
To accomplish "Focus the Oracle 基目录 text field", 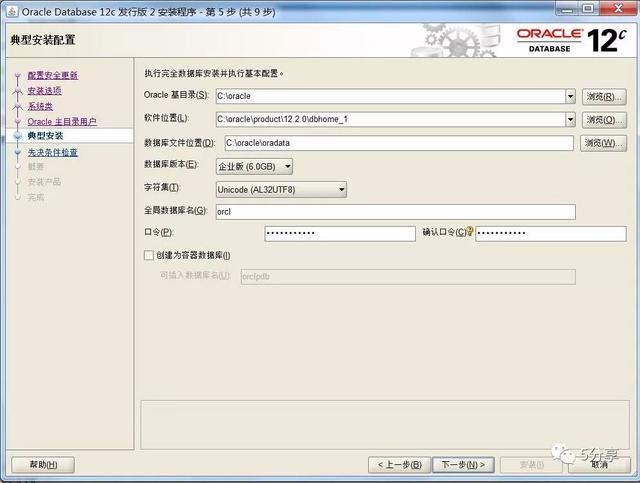I will 391,96.
